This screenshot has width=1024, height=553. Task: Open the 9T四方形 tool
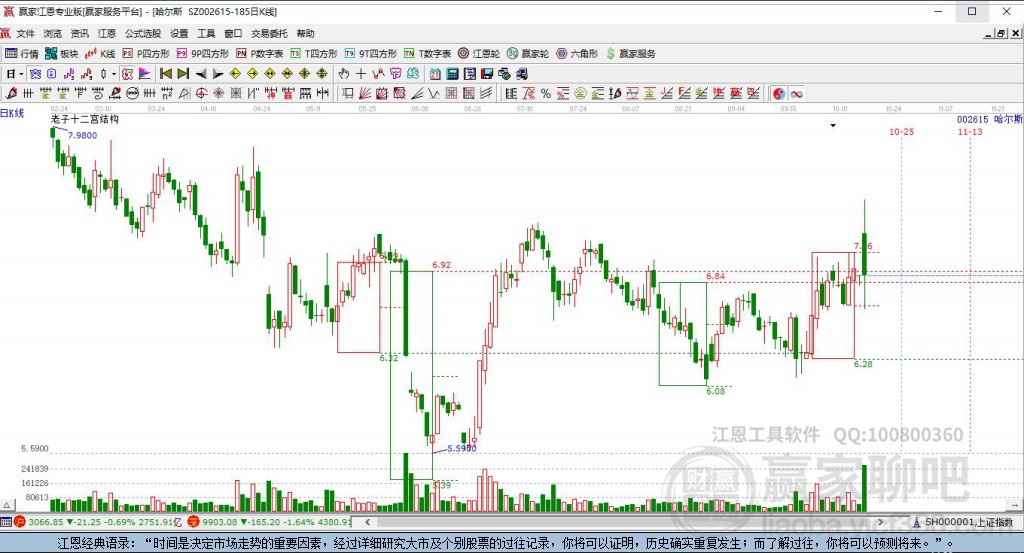click(x=370, y=54)
